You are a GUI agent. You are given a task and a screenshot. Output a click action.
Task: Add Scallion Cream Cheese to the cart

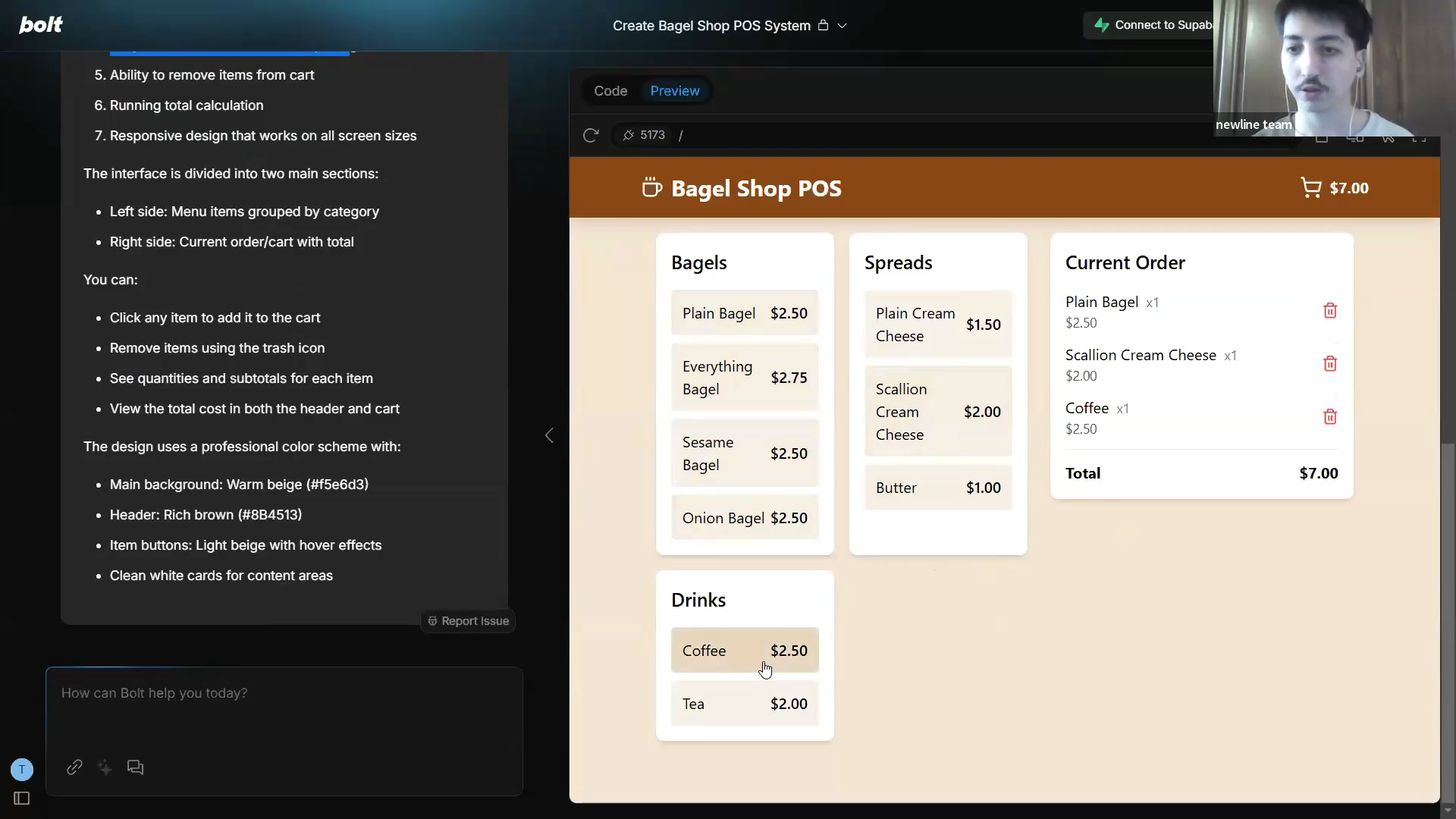[938, 412]
